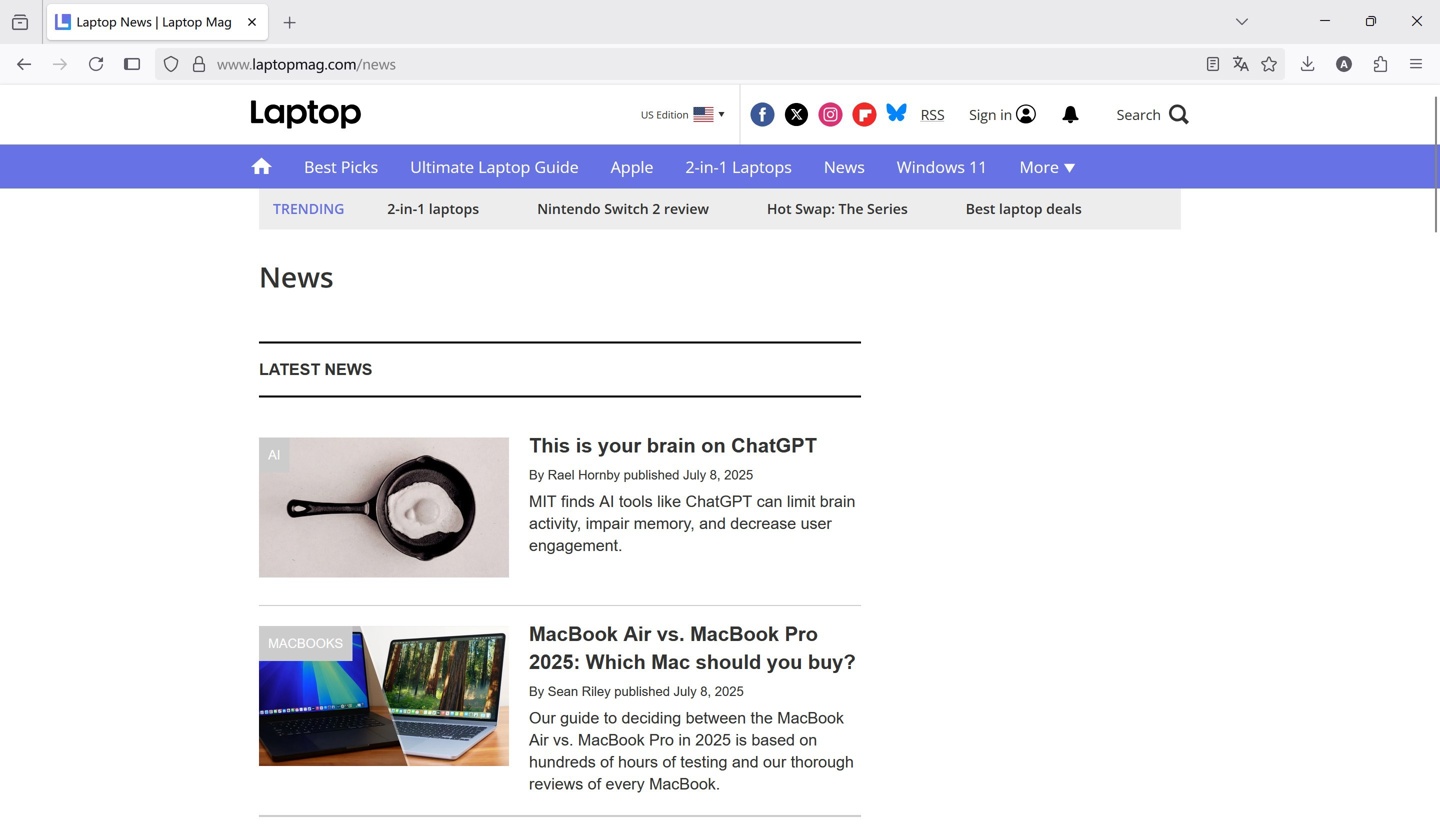Image resolution: width=1440 pixels, height=825 pixels.
Task: Open Laptop Mag's Flipboard feed
Action: pos(863,114)
